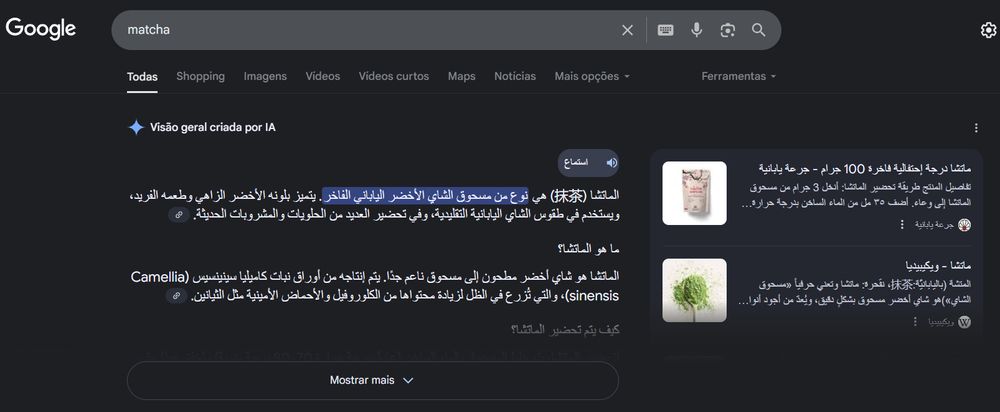The image size is (1000, 412).
Task: Open three-dot menu of first source card
Action: (x=902, y=224)
